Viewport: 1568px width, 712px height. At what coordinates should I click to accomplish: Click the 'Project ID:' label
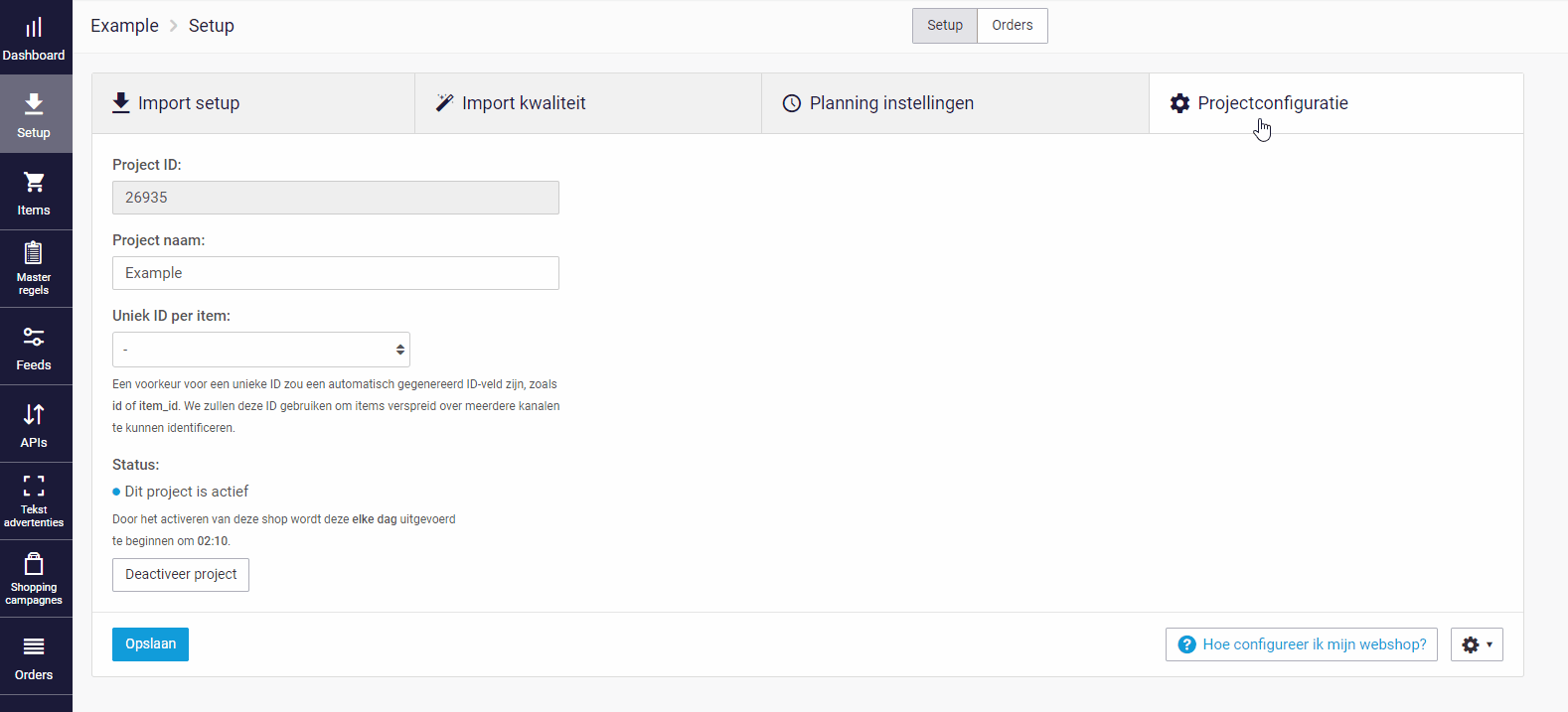[x=147, y=165]
